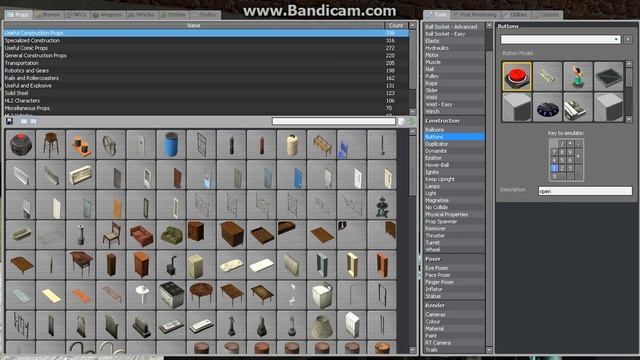Switch to the Utilities tab
The height and width of the screenshot is (360, 640).
tap(516, 15)
